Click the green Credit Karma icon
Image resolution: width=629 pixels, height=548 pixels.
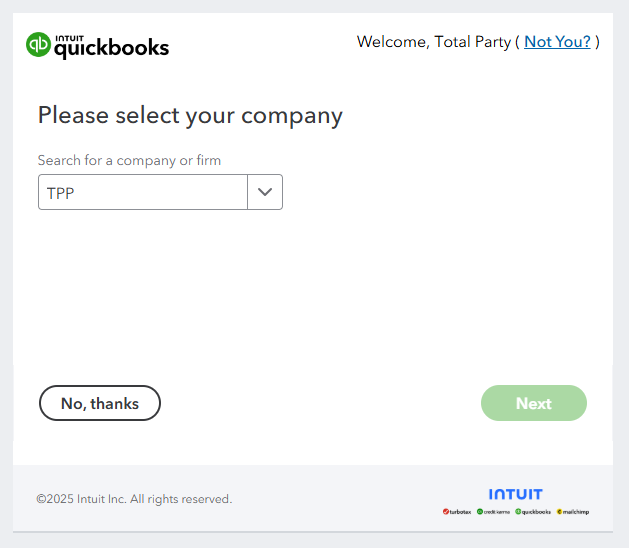click(480, 511)
